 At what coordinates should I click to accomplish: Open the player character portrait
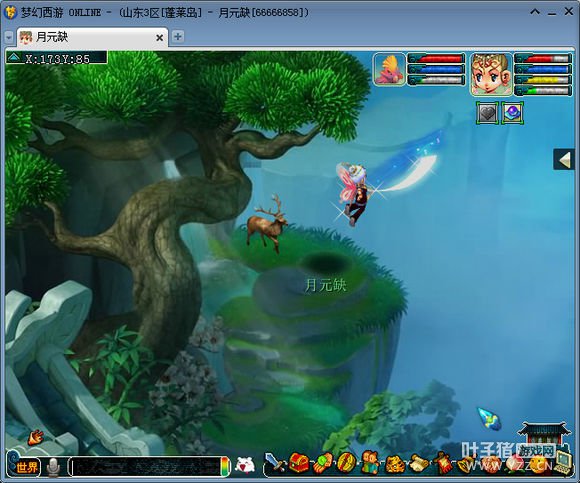click(x=491, y=74)
